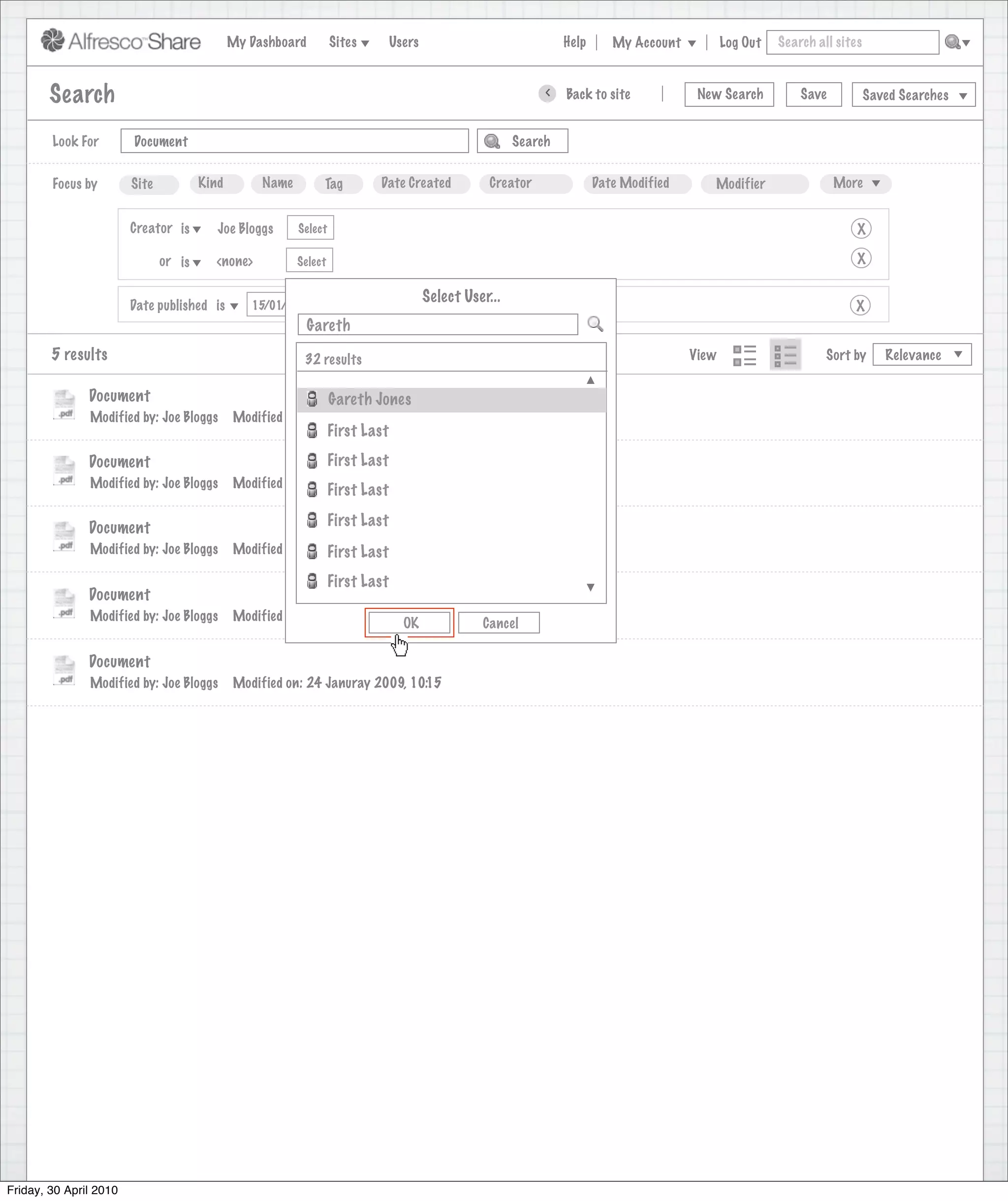Screen dimensions: 1008x1201
Task: Open the Sites menu
Action: pos(348,42)
